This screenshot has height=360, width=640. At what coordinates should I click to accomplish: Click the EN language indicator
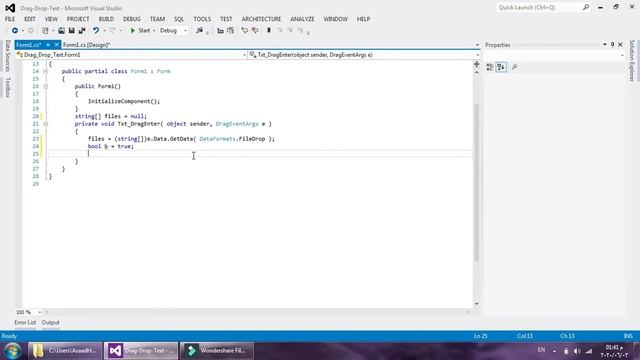(x=541, y=350)
